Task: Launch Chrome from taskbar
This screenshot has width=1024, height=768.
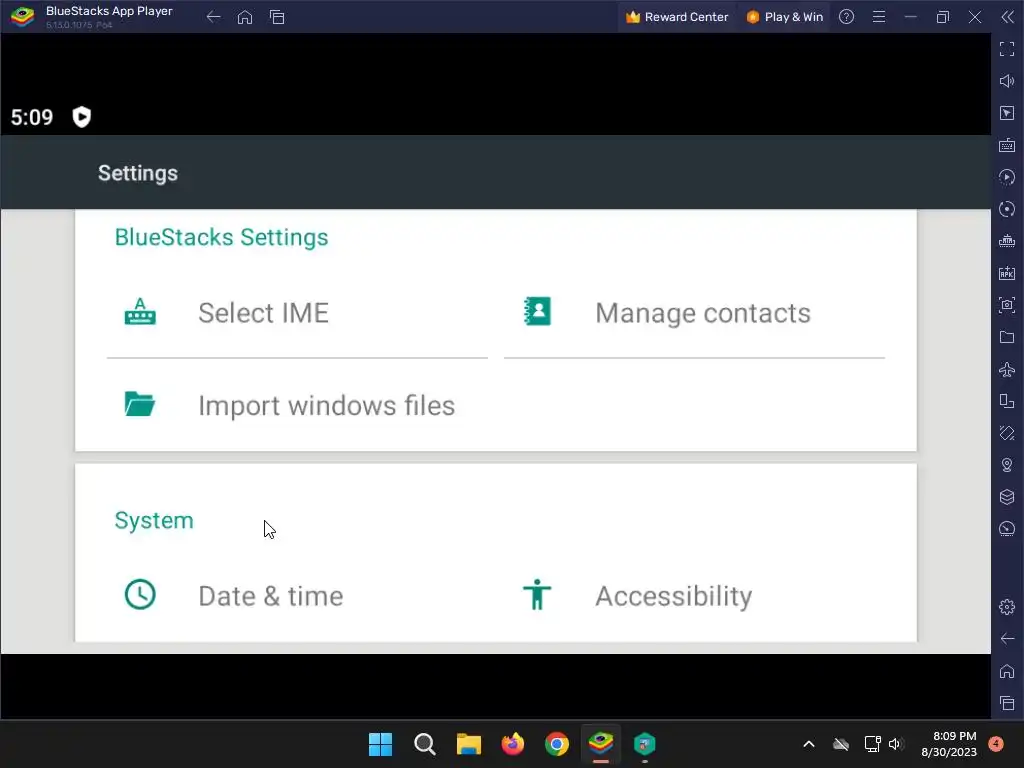Action: click(x=557, y=744)
